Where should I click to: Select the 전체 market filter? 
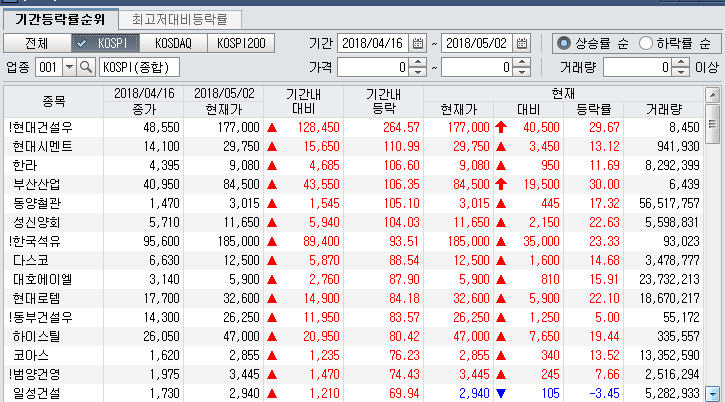pos(37,43)
